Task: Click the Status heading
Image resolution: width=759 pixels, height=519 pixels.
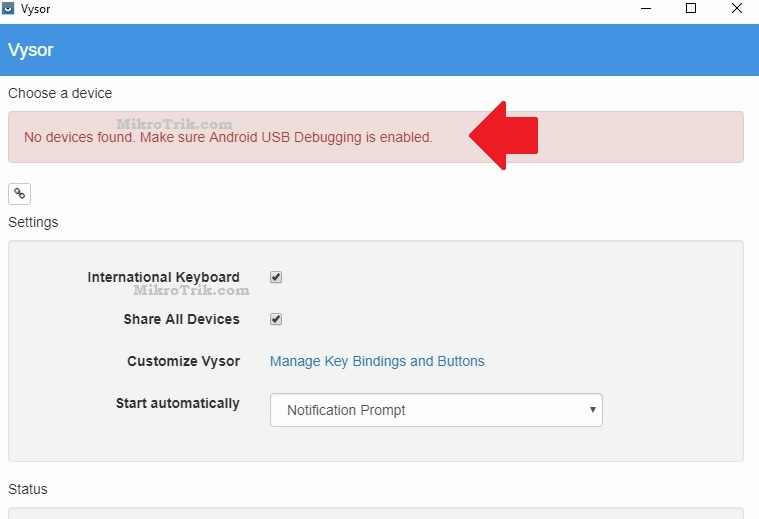Action: coord(28,489)
